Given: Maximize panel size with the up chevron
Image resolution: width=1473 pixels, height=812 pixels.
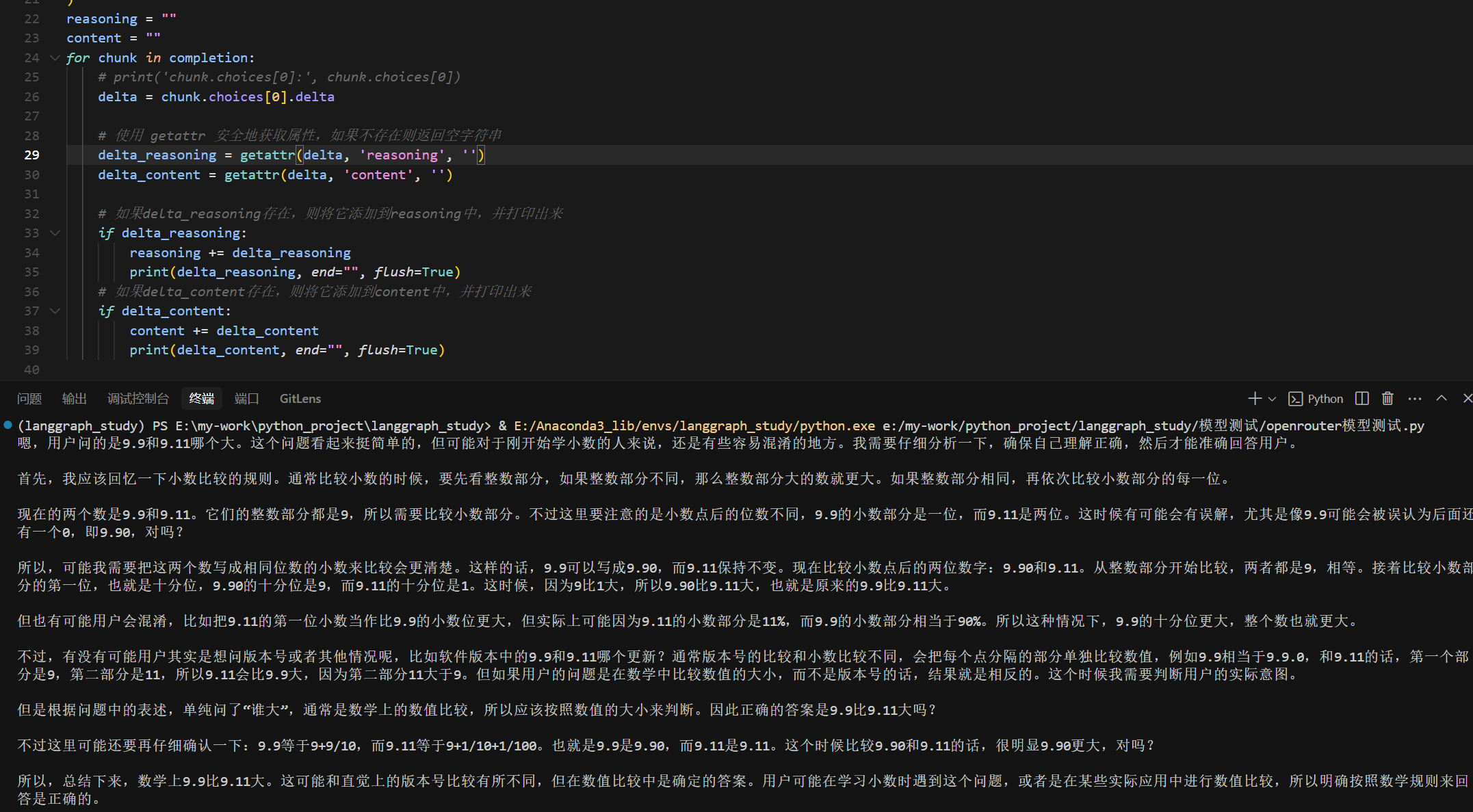Looking at the screenshot, I should click(x=1442, y=398).
